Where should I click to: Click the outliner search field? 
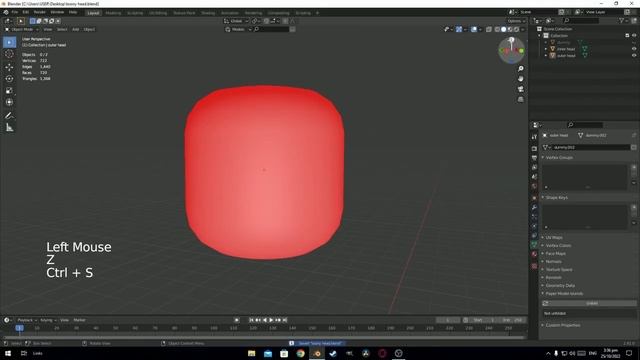tap(581, 20)
